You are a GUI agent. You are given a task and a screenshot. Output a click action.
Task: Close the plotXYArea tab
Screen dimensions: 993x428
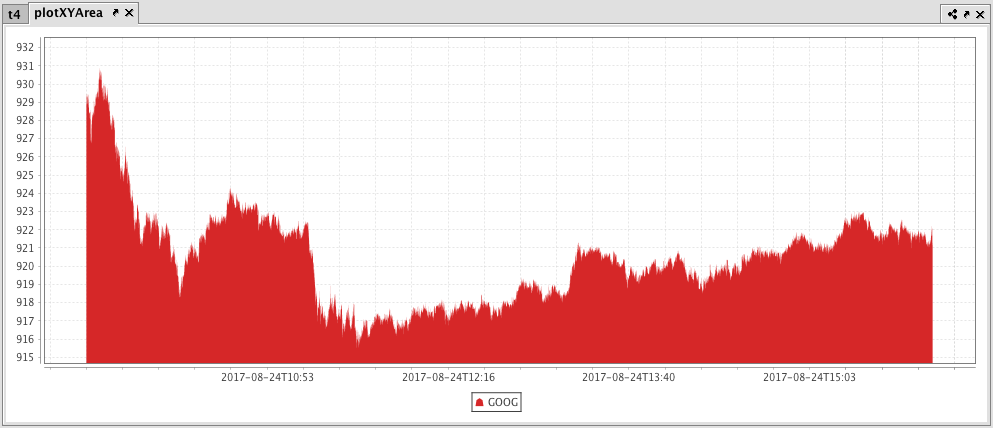pos(129,13)
